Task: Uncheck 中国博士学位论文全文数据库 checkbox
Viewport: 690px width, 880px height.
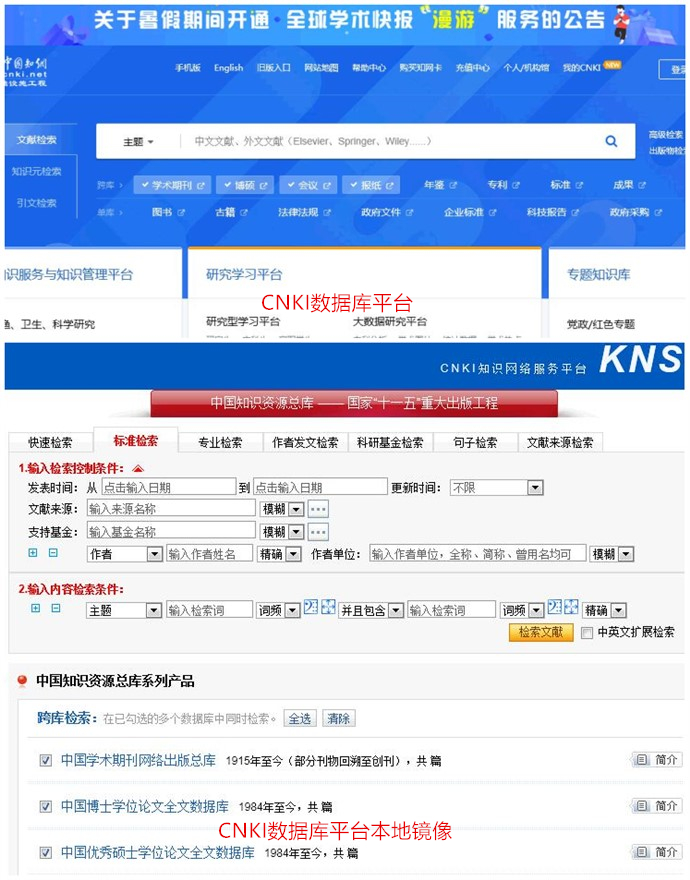Action: (45, 806)
